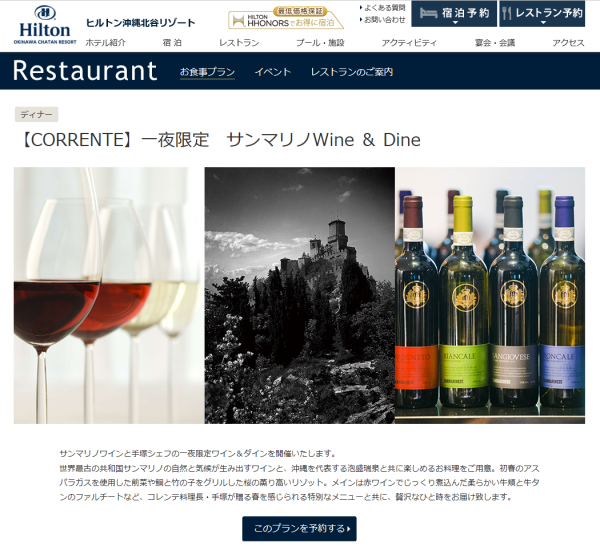Image resolution: width=600 pixels, height=546 pixels.
Task: Open the よくある質問 link
Action: click(x=383, y=8)
